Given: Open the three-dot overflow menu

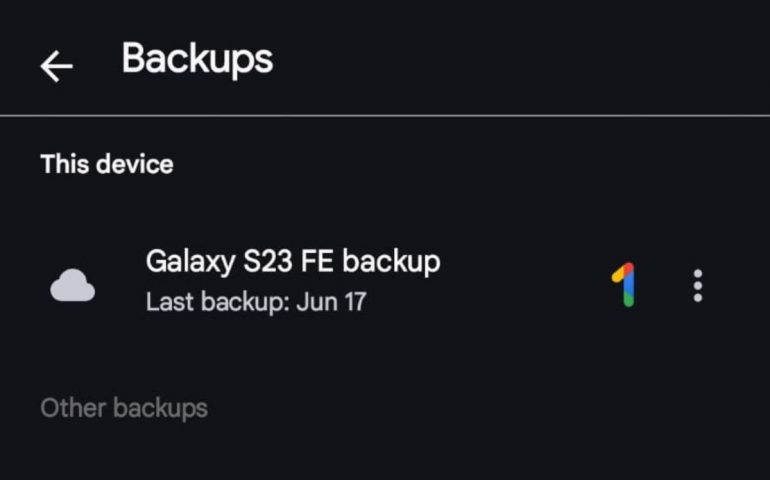Looking at the screenshot, I should pyautogui.click(x=698, y=286).
